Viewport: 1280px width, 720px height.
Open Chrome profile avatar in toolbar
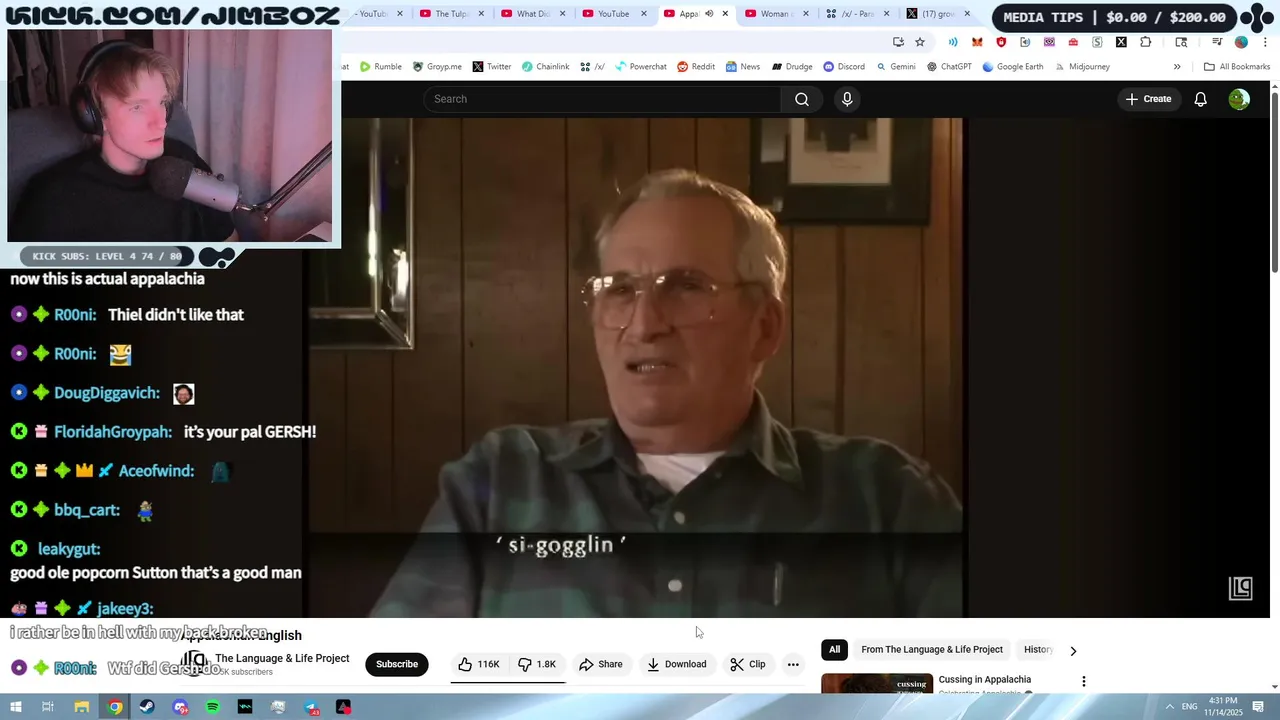point(1241,42)
